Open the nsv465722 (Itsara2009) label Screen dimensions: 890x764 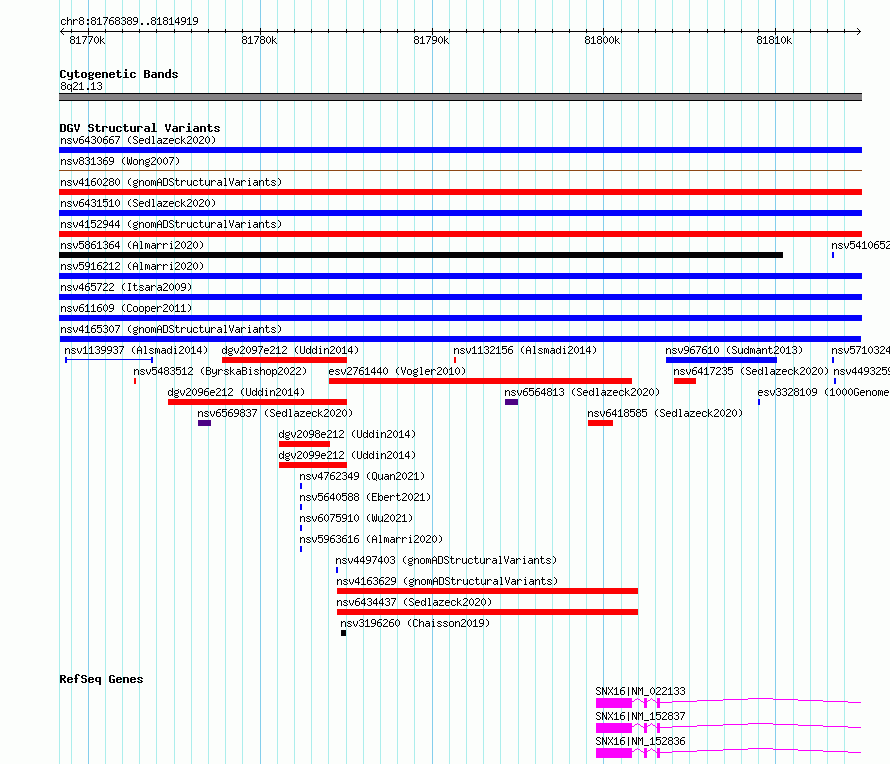coord(126,287)
